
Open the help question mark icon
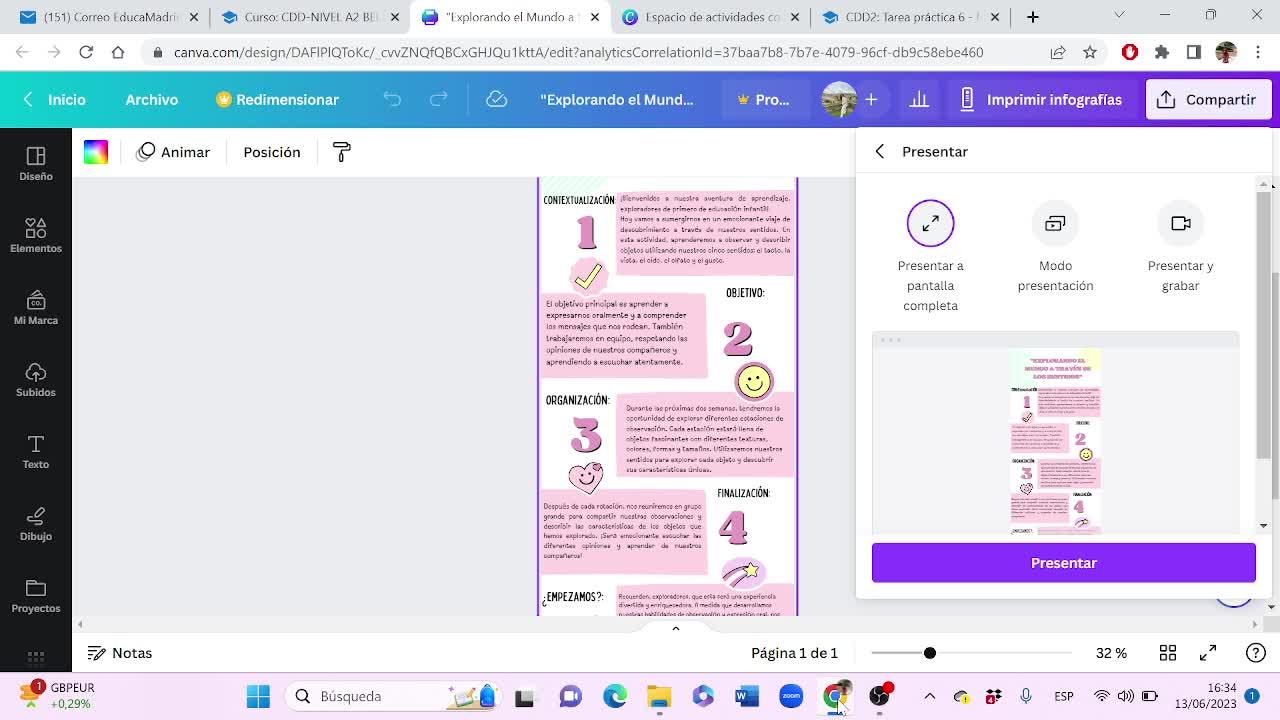click(1256, 653)
